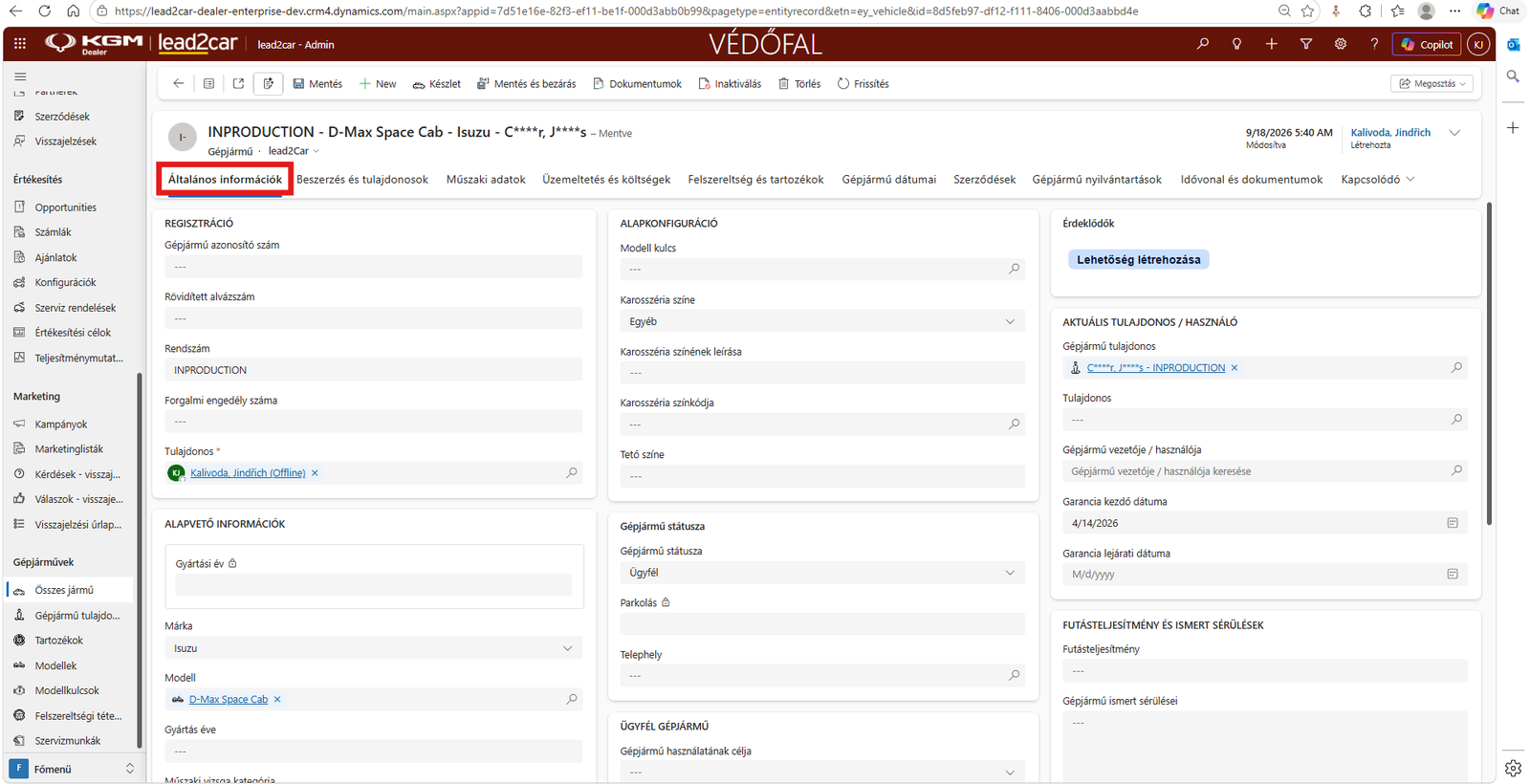Click the Copilot button
The height and width of the screenshot is (784, 1530).
tap(1427, 44)
